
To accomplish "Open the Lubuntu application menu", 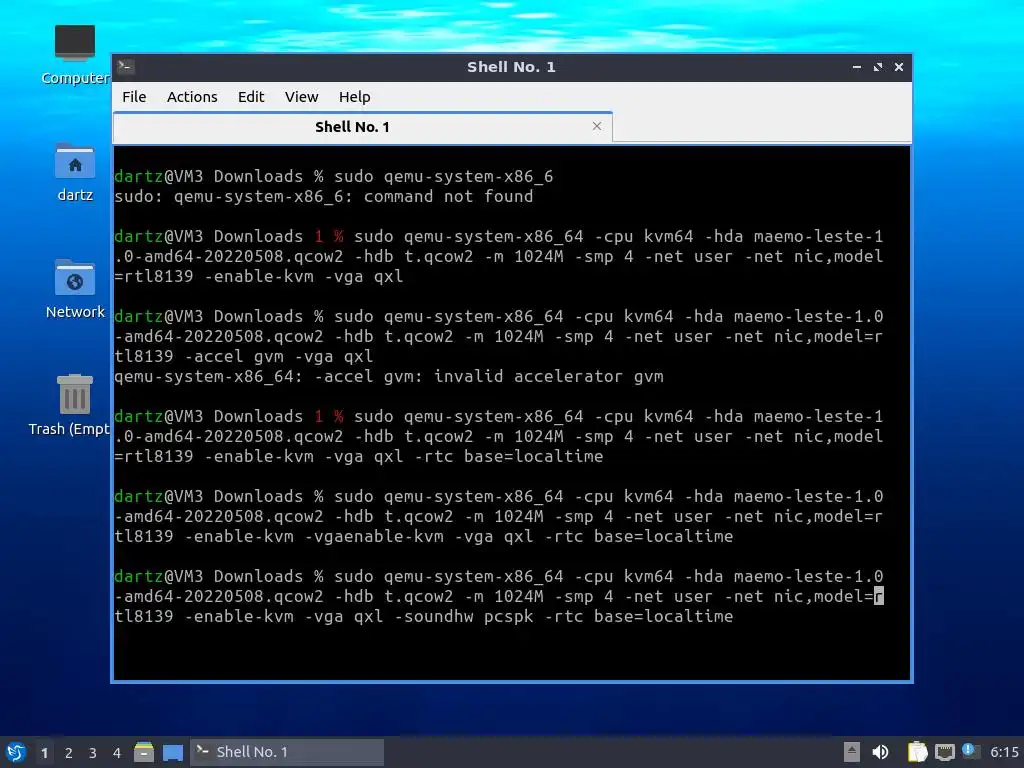I will click(x=16, y=752).
